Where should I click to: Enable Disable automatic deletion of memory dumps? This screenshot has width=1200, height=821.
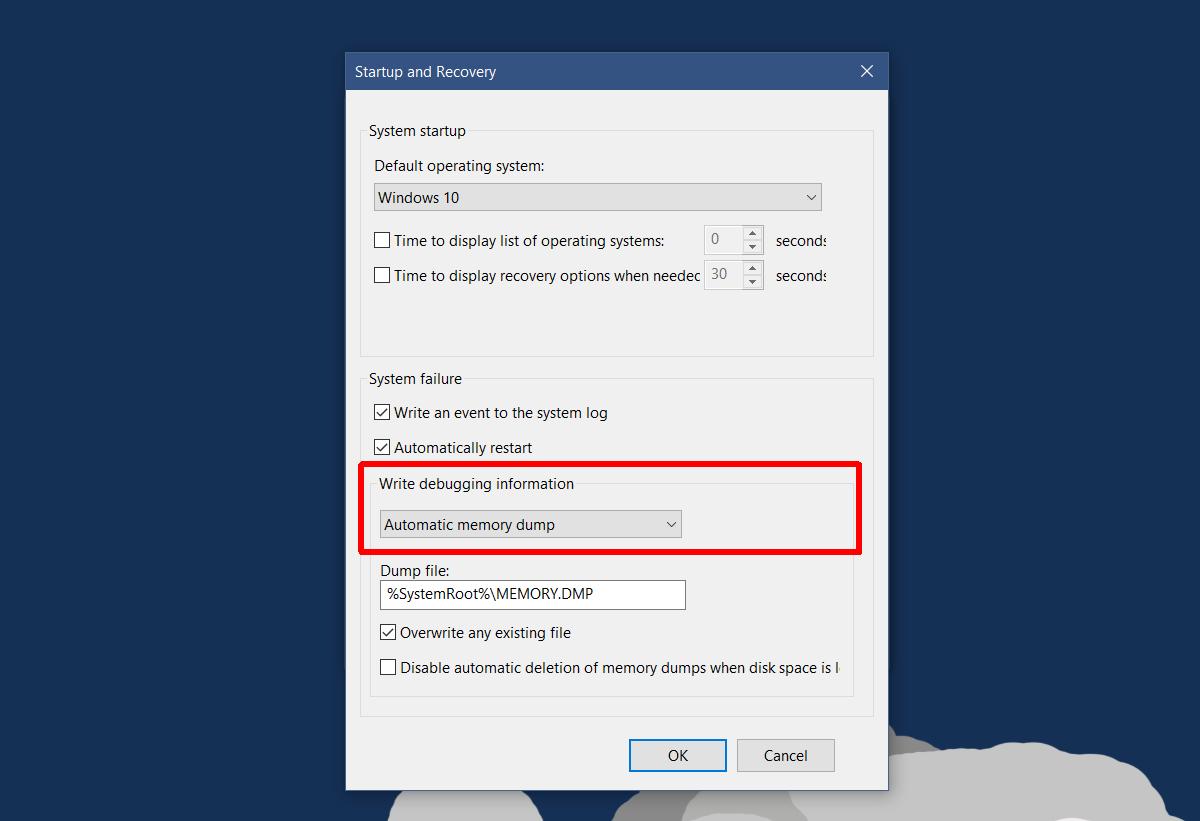coord(388,667)
